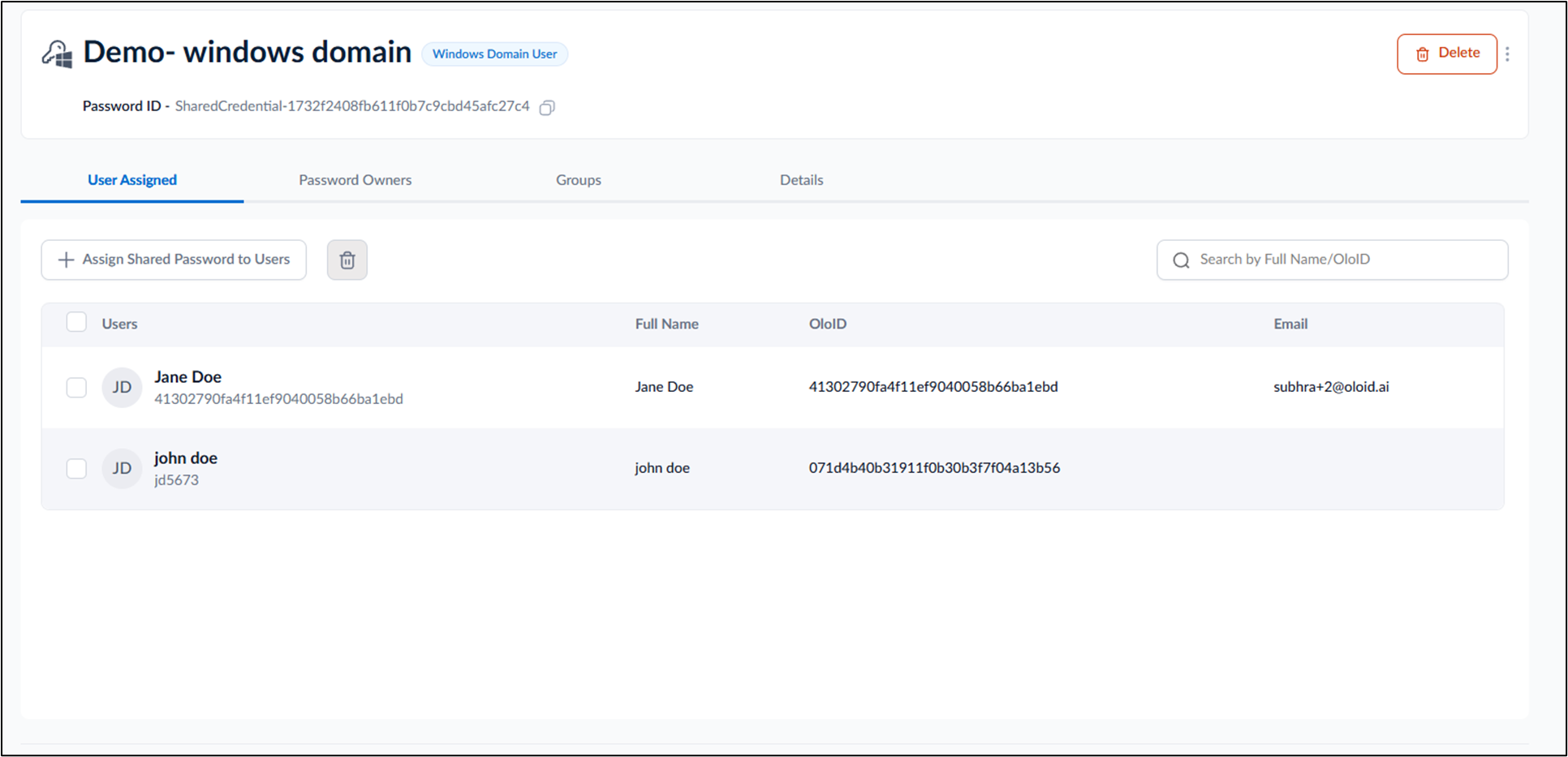Open the Password Owners tab
This screenshot has height=757, width=1568.
tap(355, 180)
